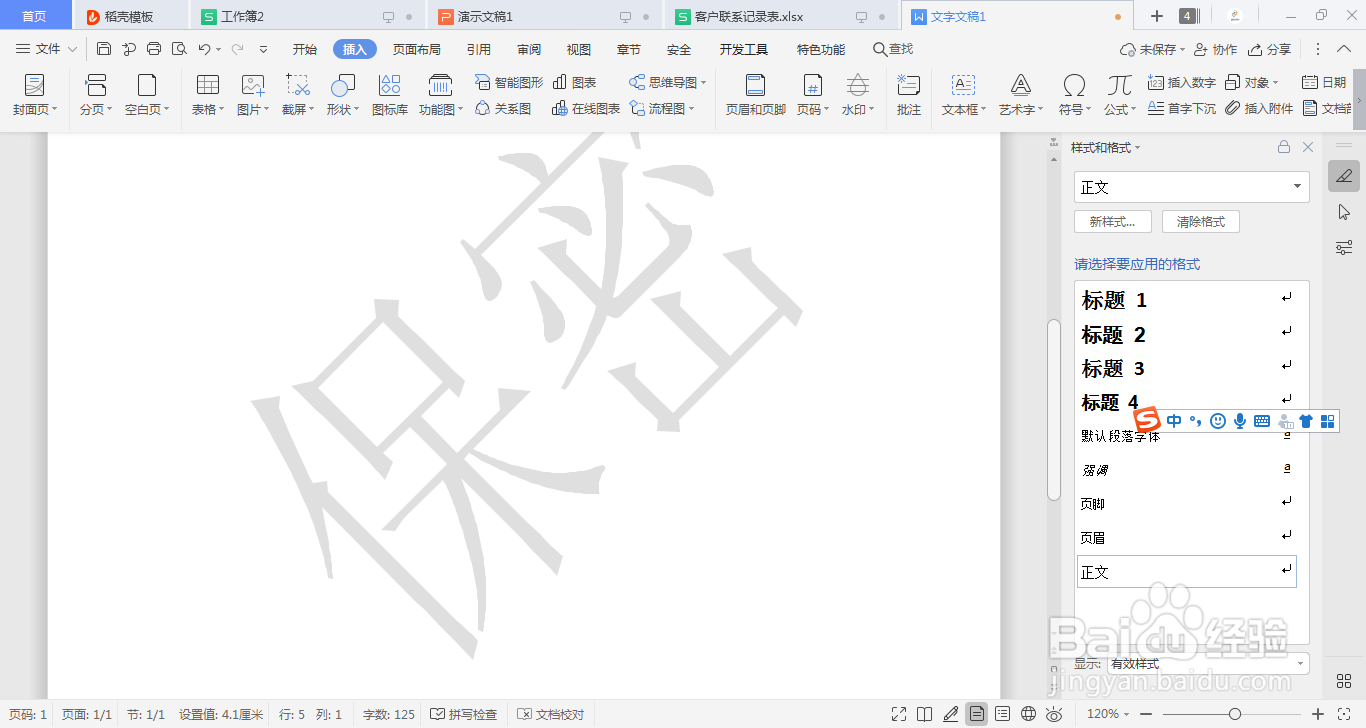Select the Screenshot (截屏) tool

(297, 95)
